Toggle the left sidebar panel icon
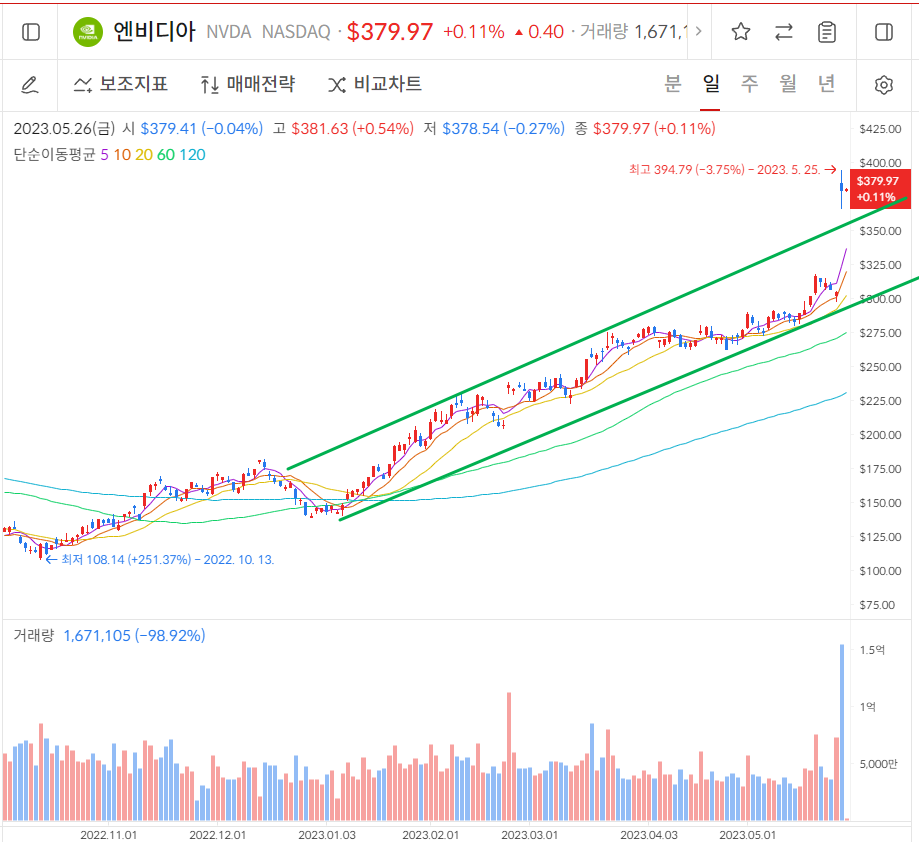This screenshot has height=842, width=919. [x=30, y=32]
